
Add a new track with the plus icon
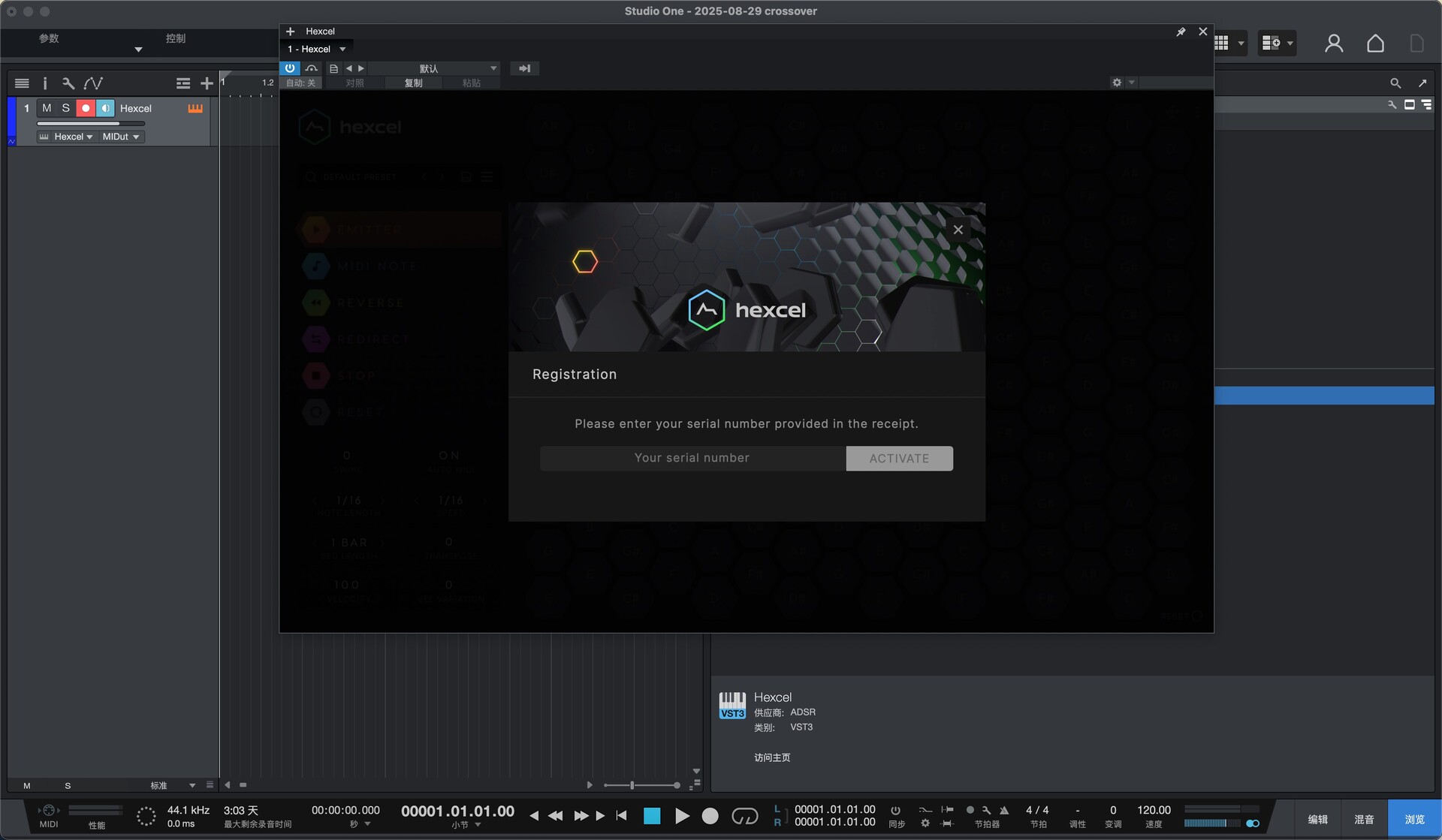tap(207, 83)
